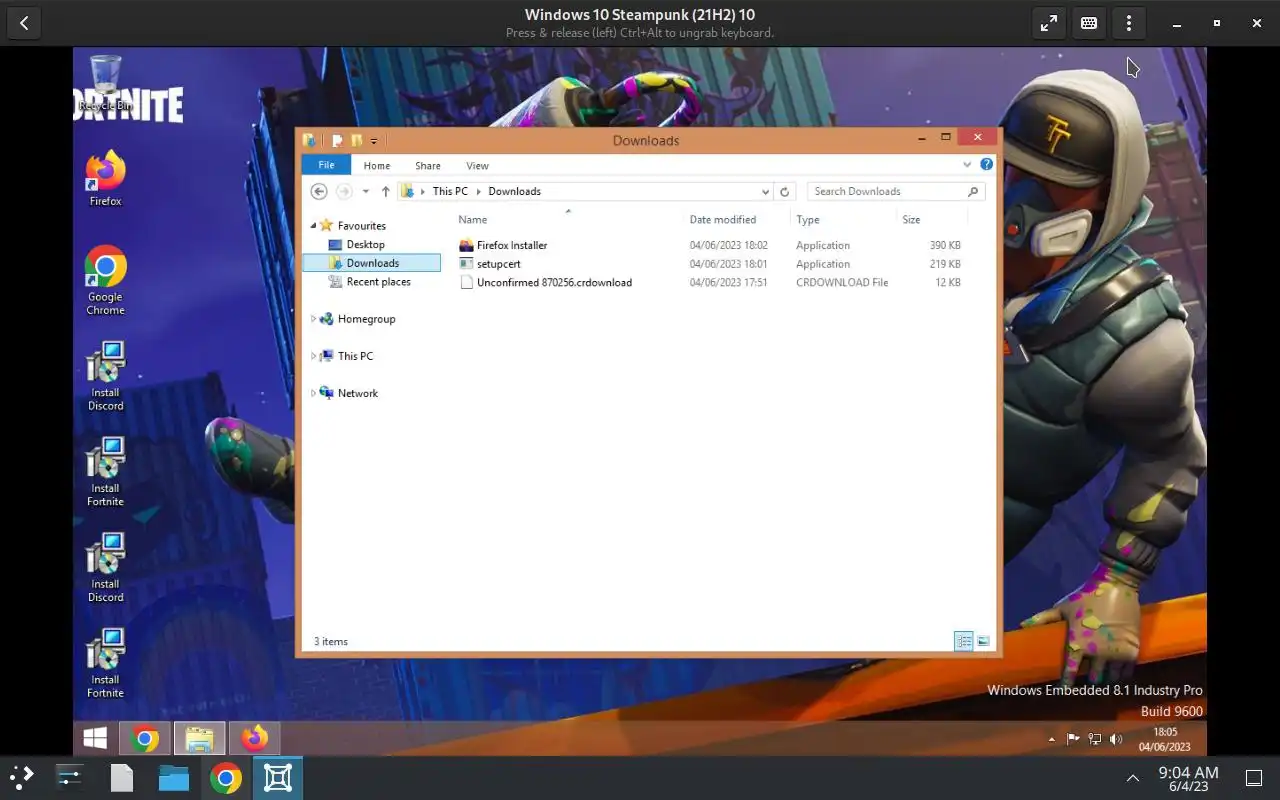Open the host application launcher
Viewport: 1280px width, 800px height.
pos(21,777)
